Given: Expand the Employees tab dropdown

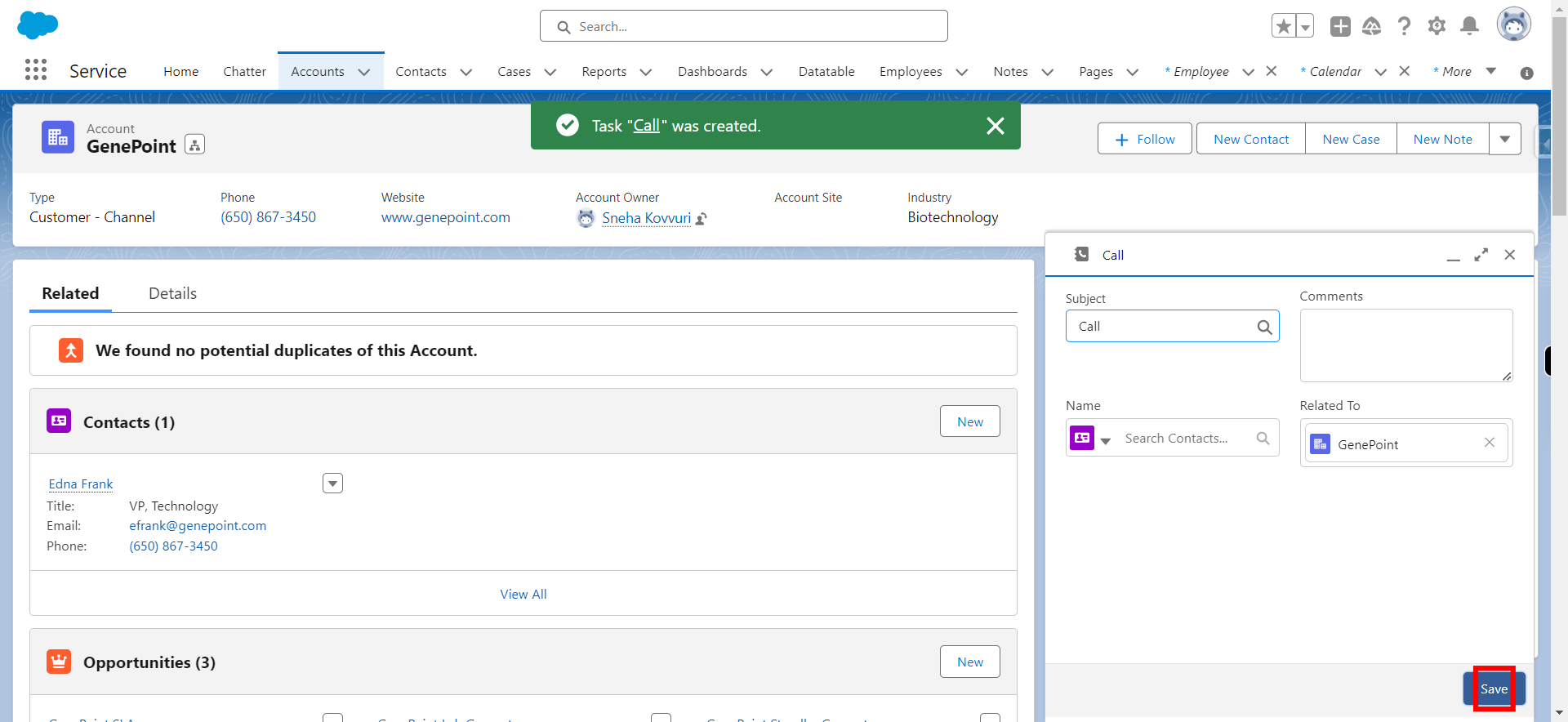Looking at the screenshot, I should click(x=961, y=72).
